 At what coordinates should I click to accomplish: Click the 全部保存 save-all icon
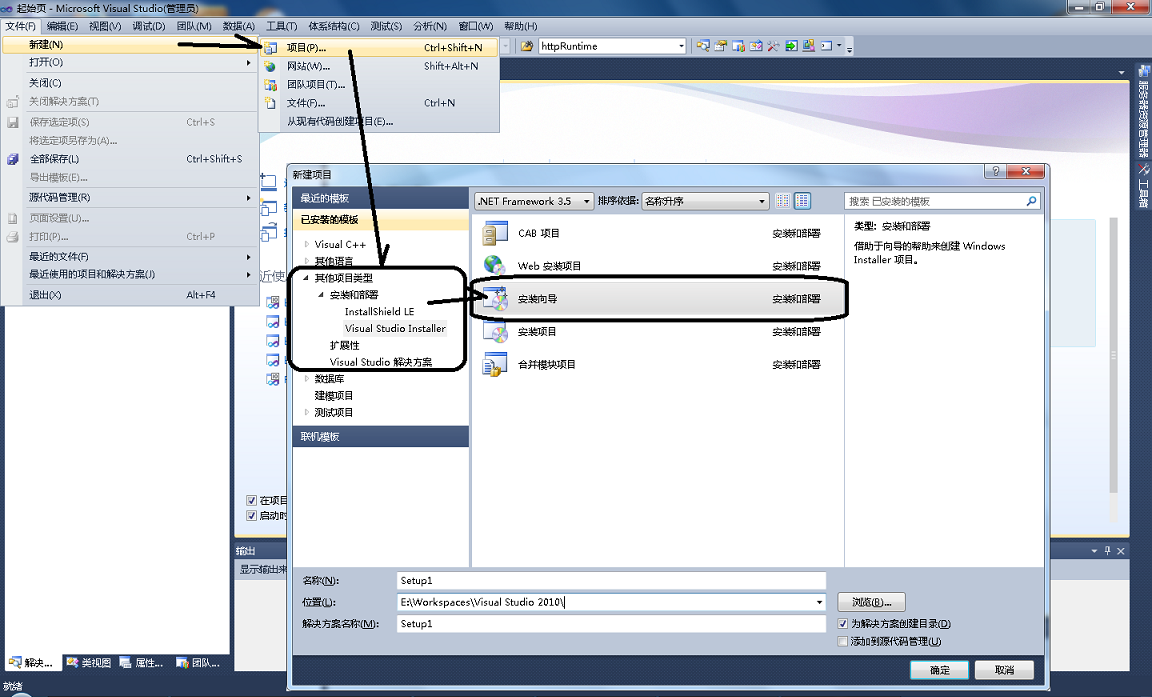tap(12, 159)
